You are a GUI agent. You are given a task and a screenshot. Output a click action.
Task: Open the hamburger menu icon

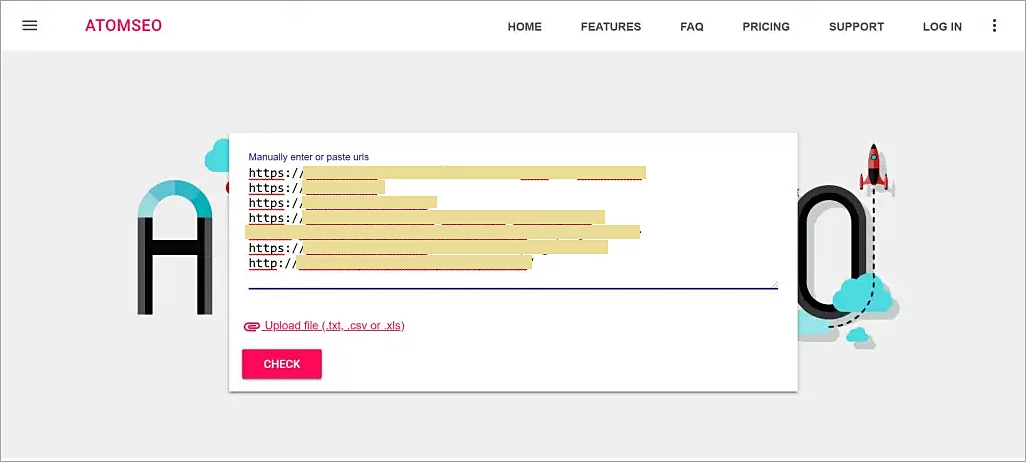coord(29,26)
